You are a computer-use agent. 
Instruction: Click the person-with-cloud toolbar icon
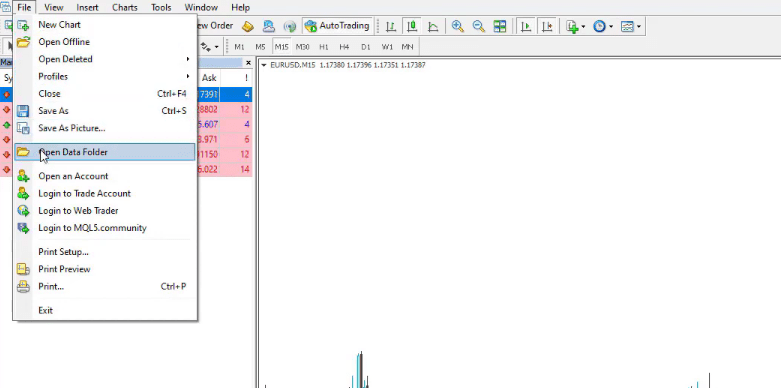click(268, 26)
